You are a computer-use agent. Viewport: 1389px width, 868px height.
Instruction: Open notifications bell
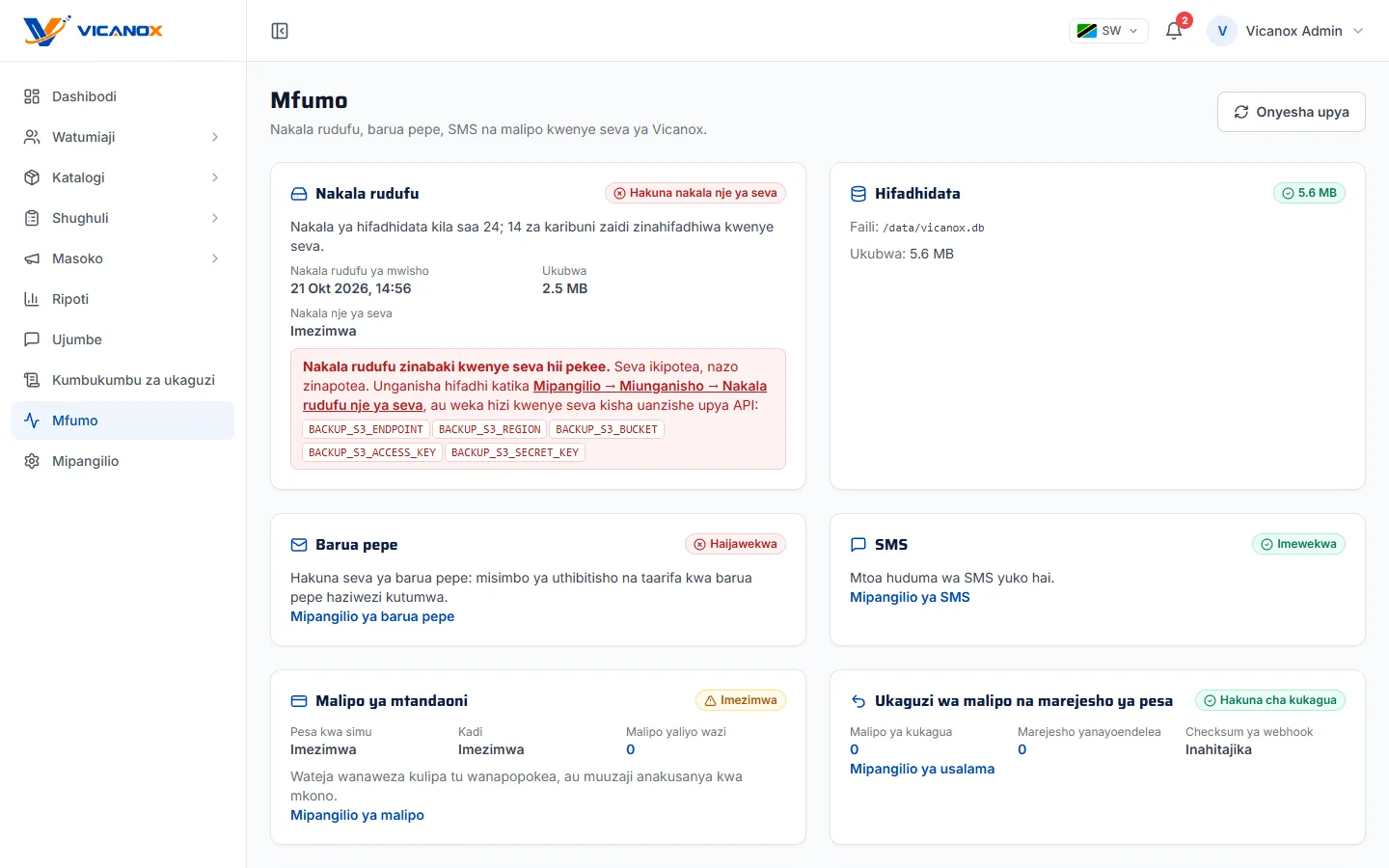pos(1174,31)
